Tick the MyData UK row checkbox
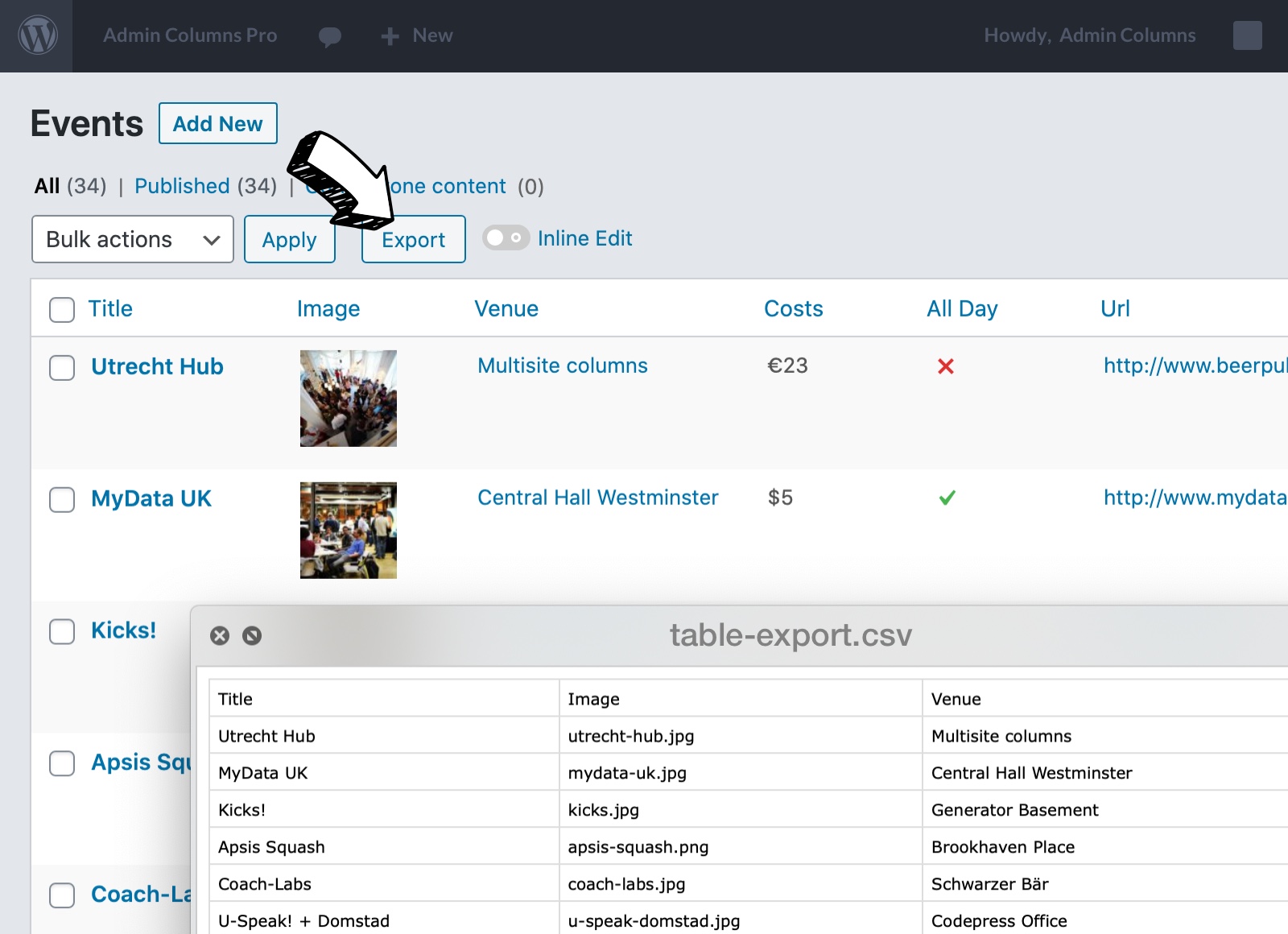 pyautogui.click(x=62, y=499)
